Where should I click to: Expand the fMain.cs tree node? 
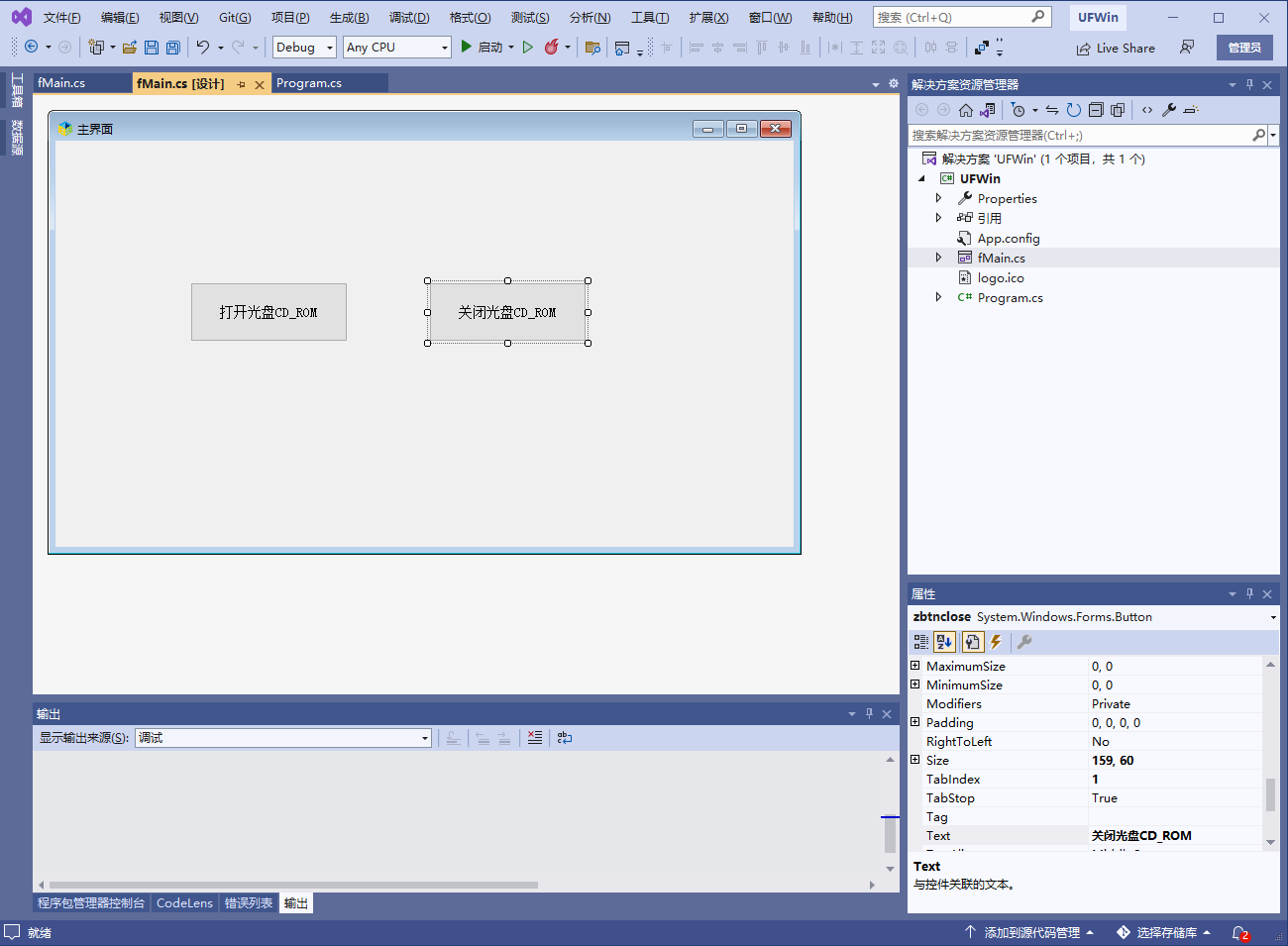[938, 258]
